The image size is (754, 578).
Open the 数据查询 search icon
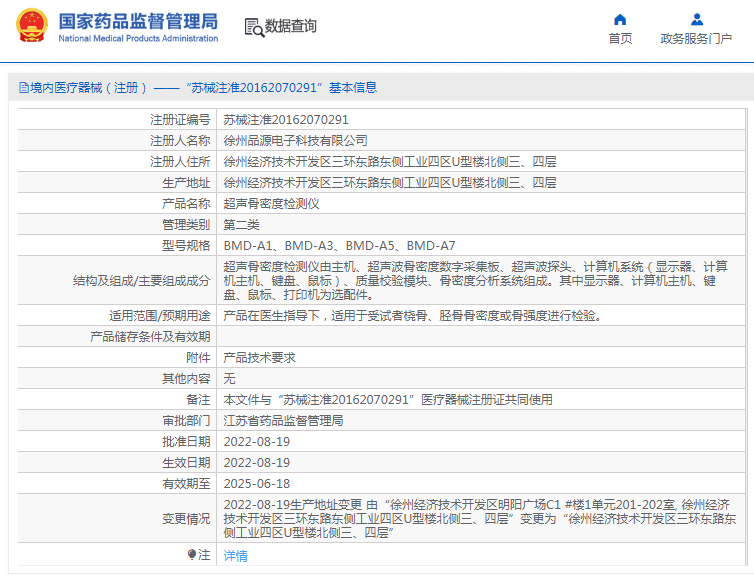click(254, 27)
